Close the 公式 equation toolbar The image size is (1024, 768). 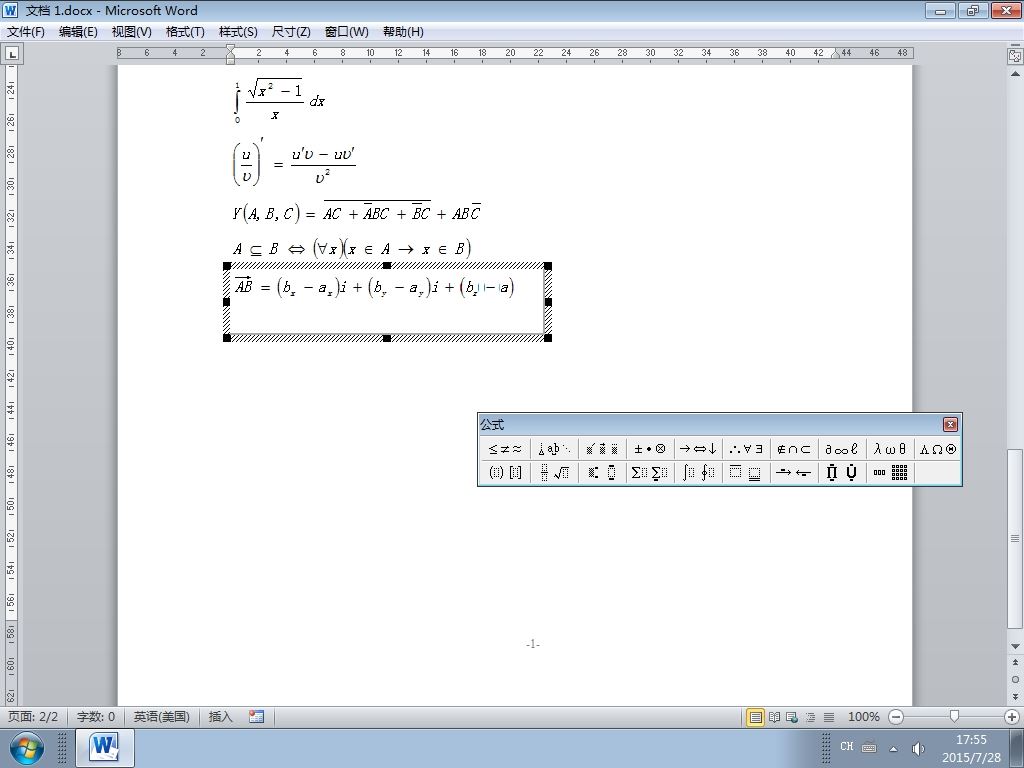tap(950, 424)
